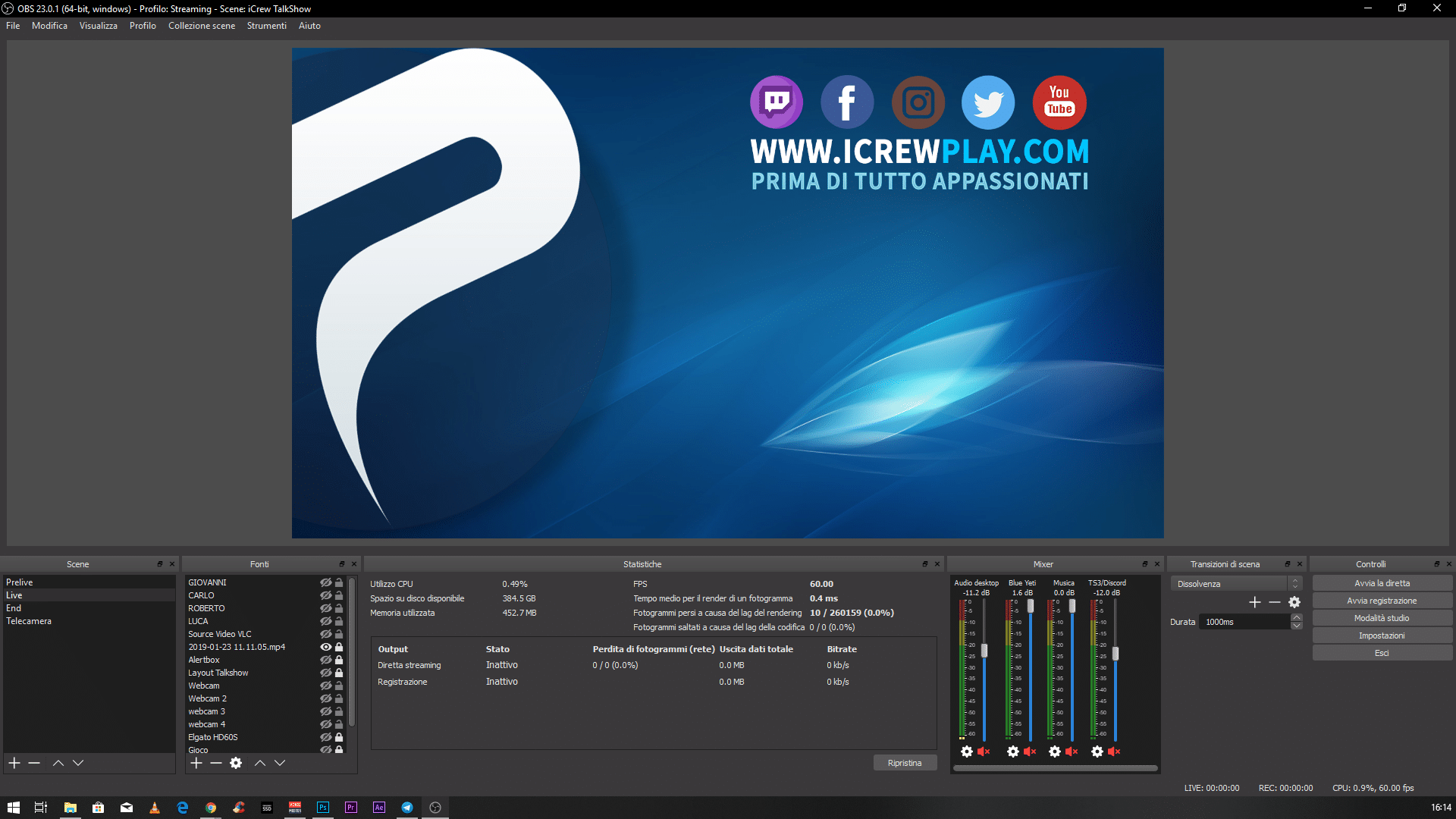
Task: Open transition properties with the gear icon
Action: 1294,602
